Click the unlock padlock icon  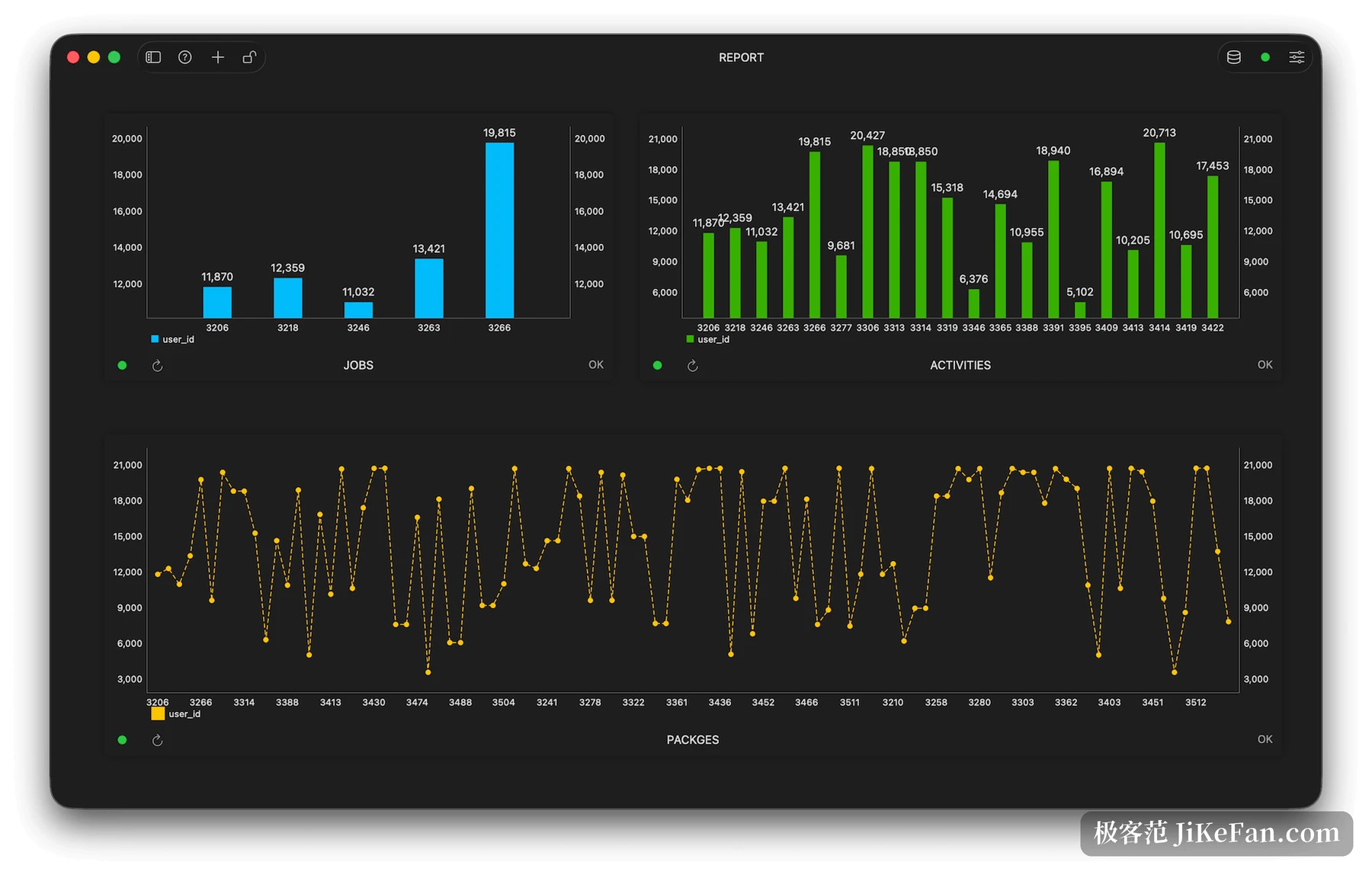249,57
